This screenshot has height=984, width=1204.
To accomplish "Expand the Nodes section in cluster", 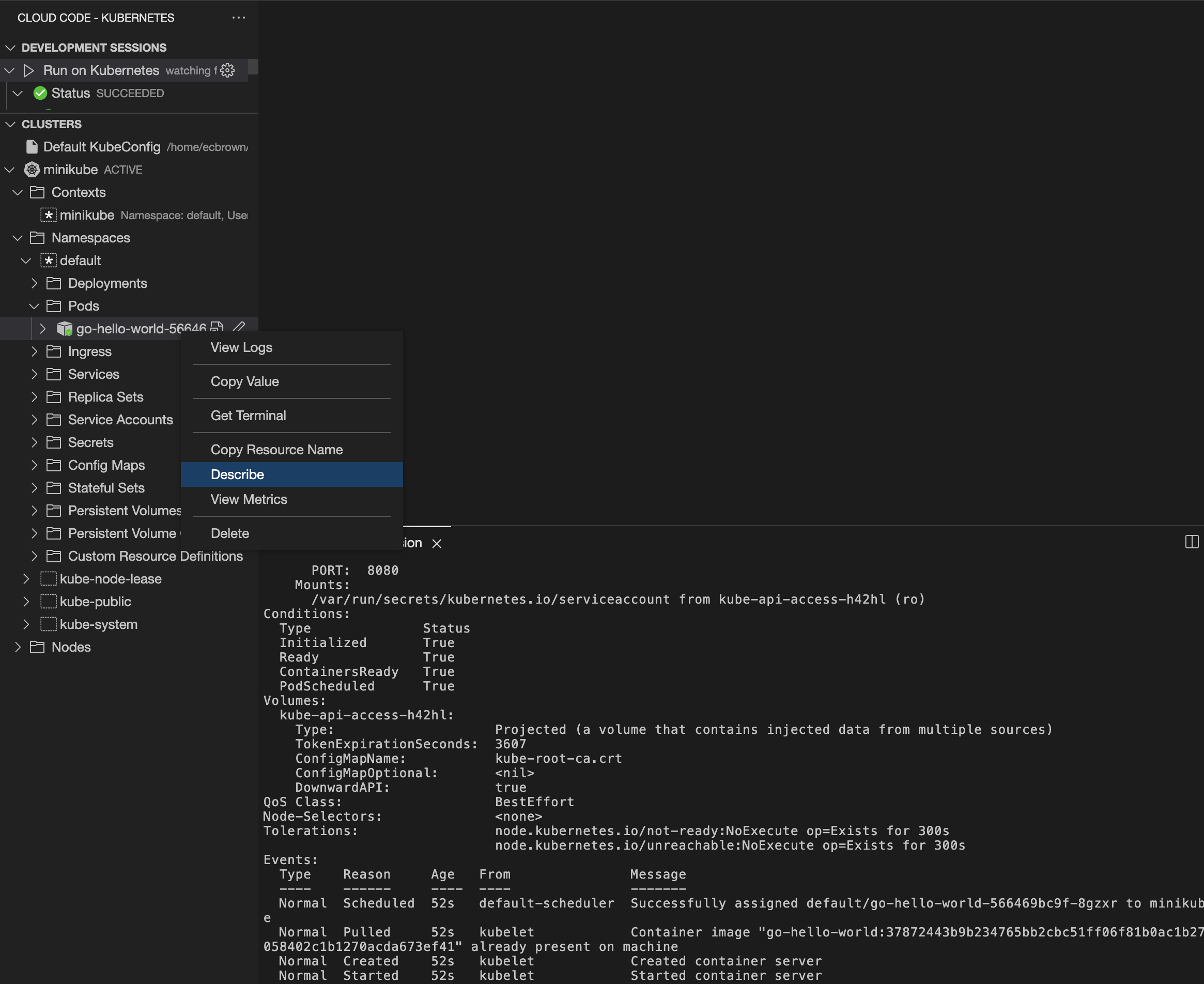I will click(x=18, y=646).
